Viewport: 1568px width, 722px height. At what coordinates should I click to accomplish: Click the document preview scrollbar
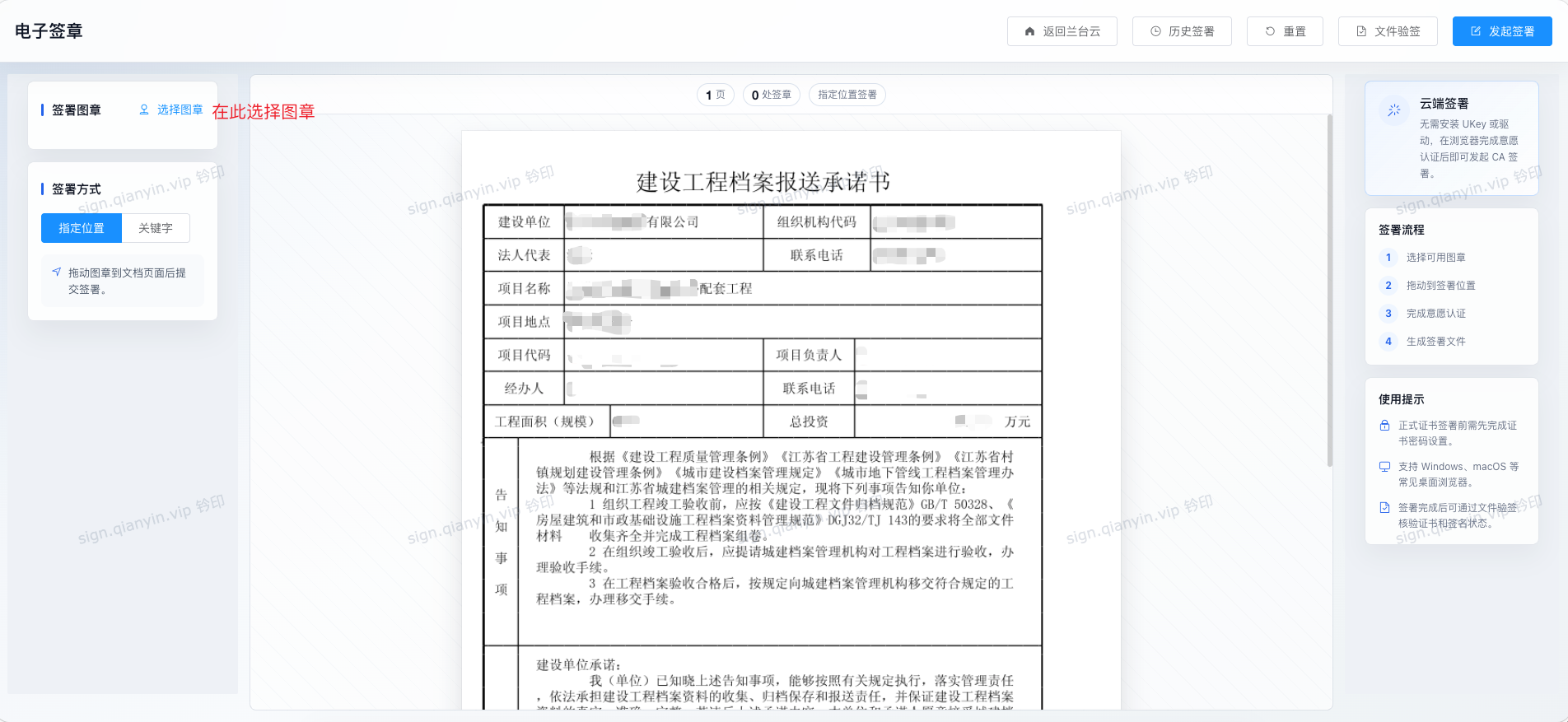(1328, 291)
